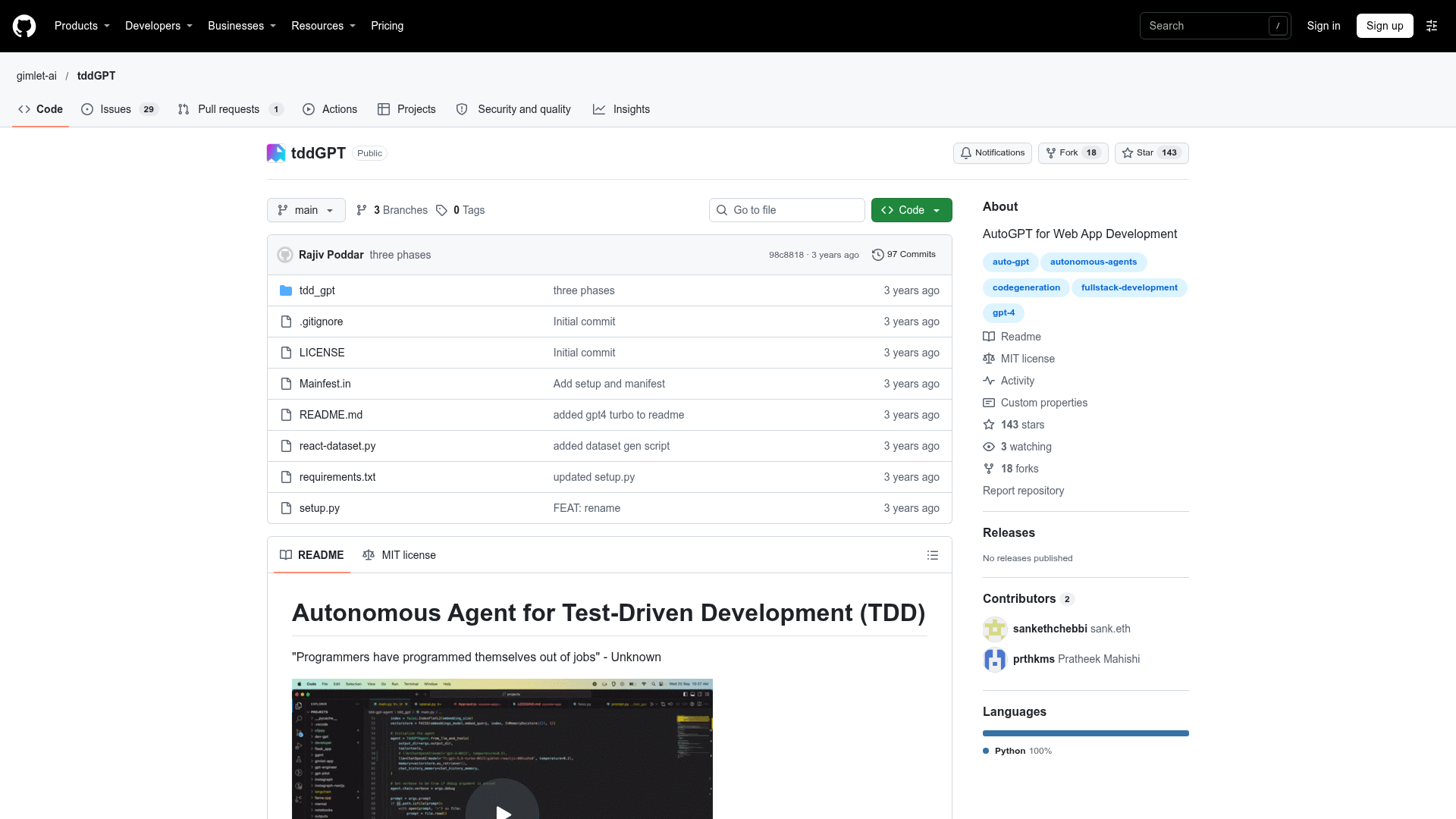This screenshot has width=1456, height=819.
Task: Star the tddGPT repository
Action: [1151, 153]
